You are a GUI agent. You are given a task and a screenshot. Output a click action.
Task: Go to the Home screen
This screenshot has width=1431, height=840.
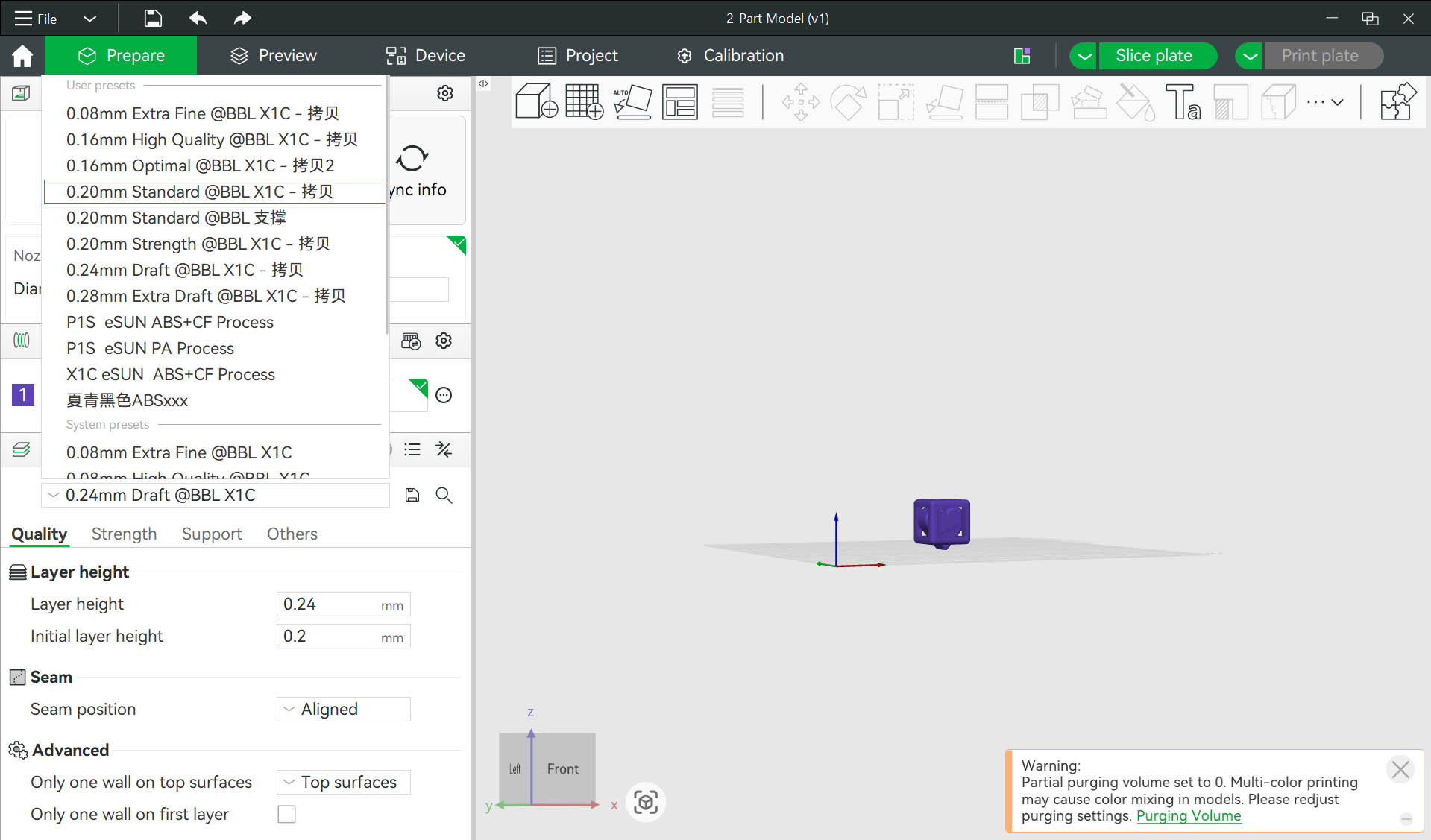pyautogui.click(x=22, y=56)
